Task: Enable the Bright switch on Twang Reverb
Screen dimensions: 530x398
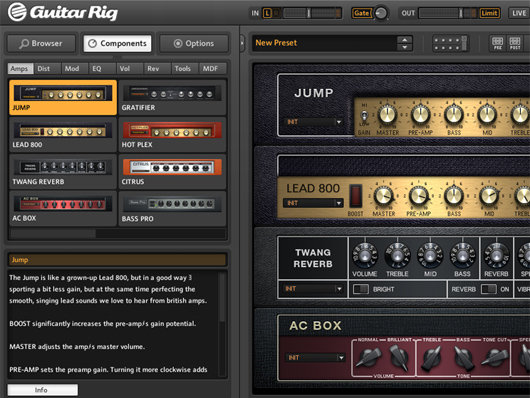Action: click(x=361, y=289)
